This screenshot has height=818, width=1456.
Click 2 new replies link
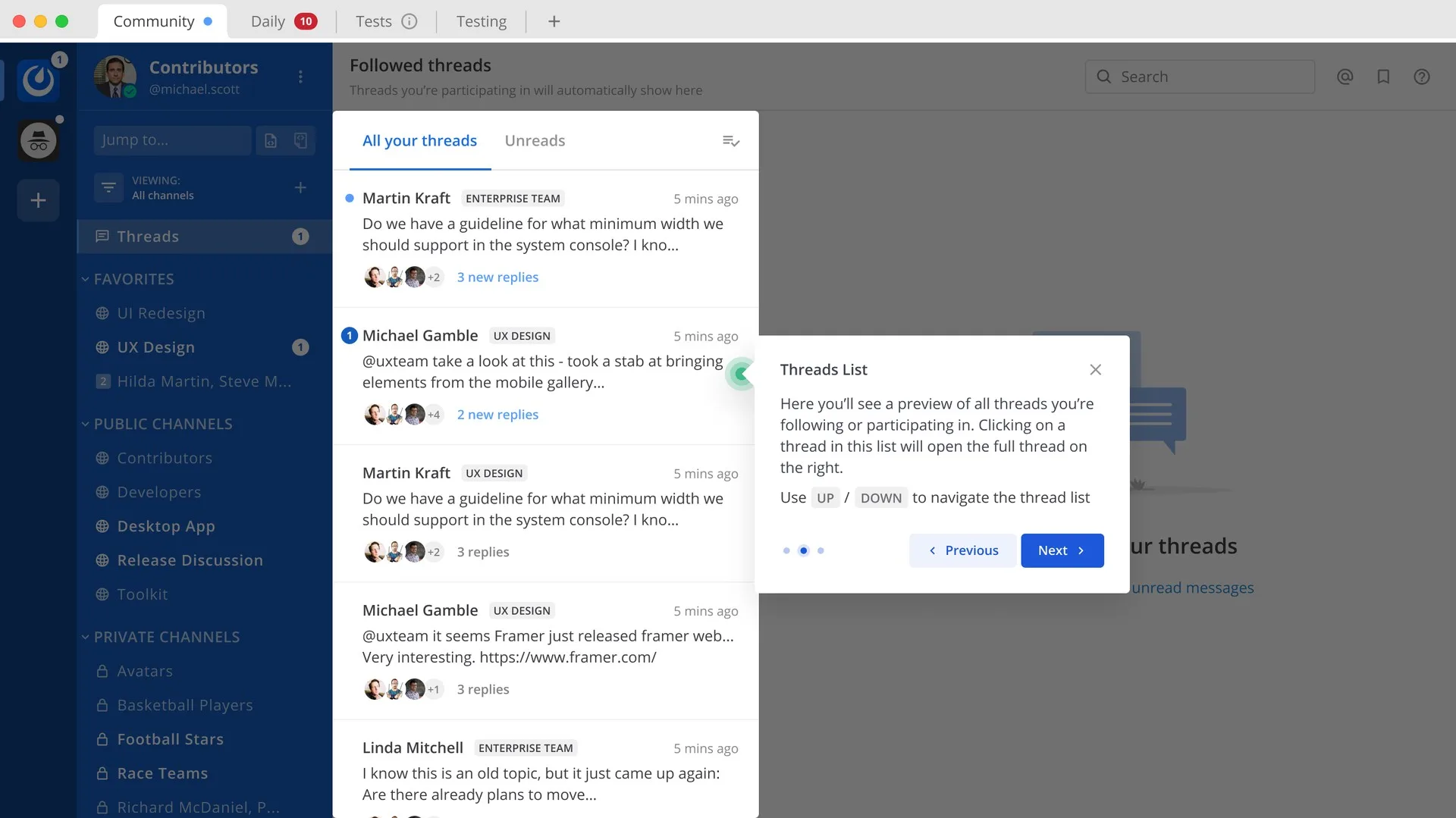[x=497, y=415]
